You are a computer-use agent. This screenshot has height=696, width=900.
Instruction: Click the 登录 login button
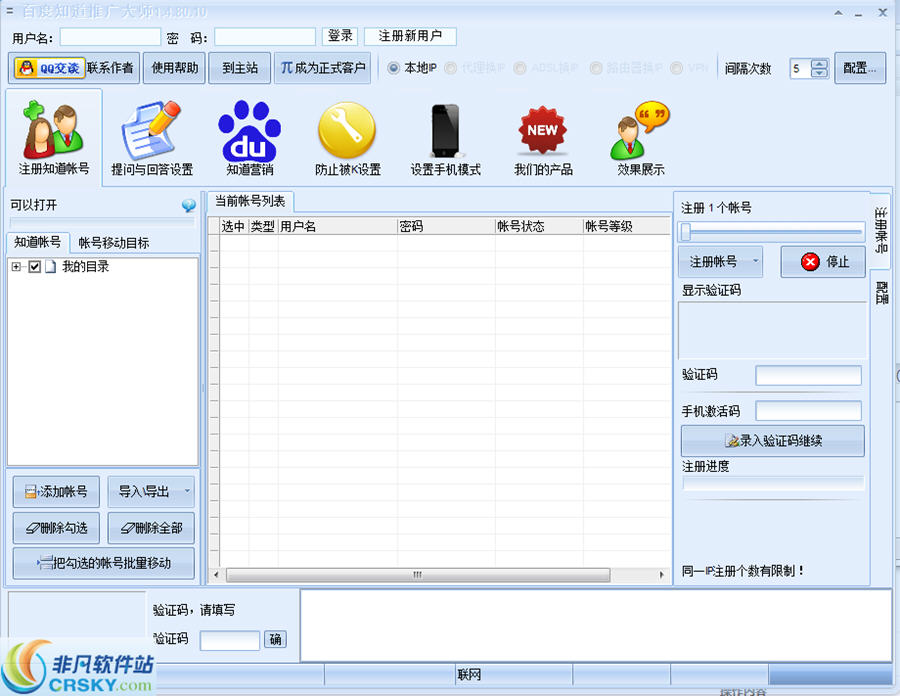[340, 36]
